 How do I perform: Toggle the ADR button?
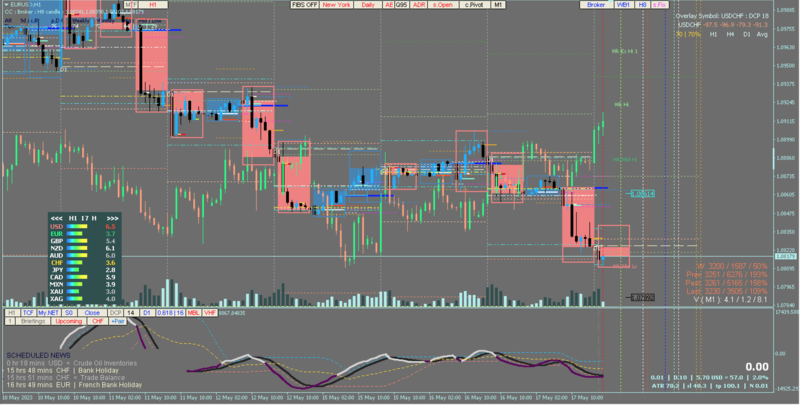pyautogui.click(x=418, y=5)
